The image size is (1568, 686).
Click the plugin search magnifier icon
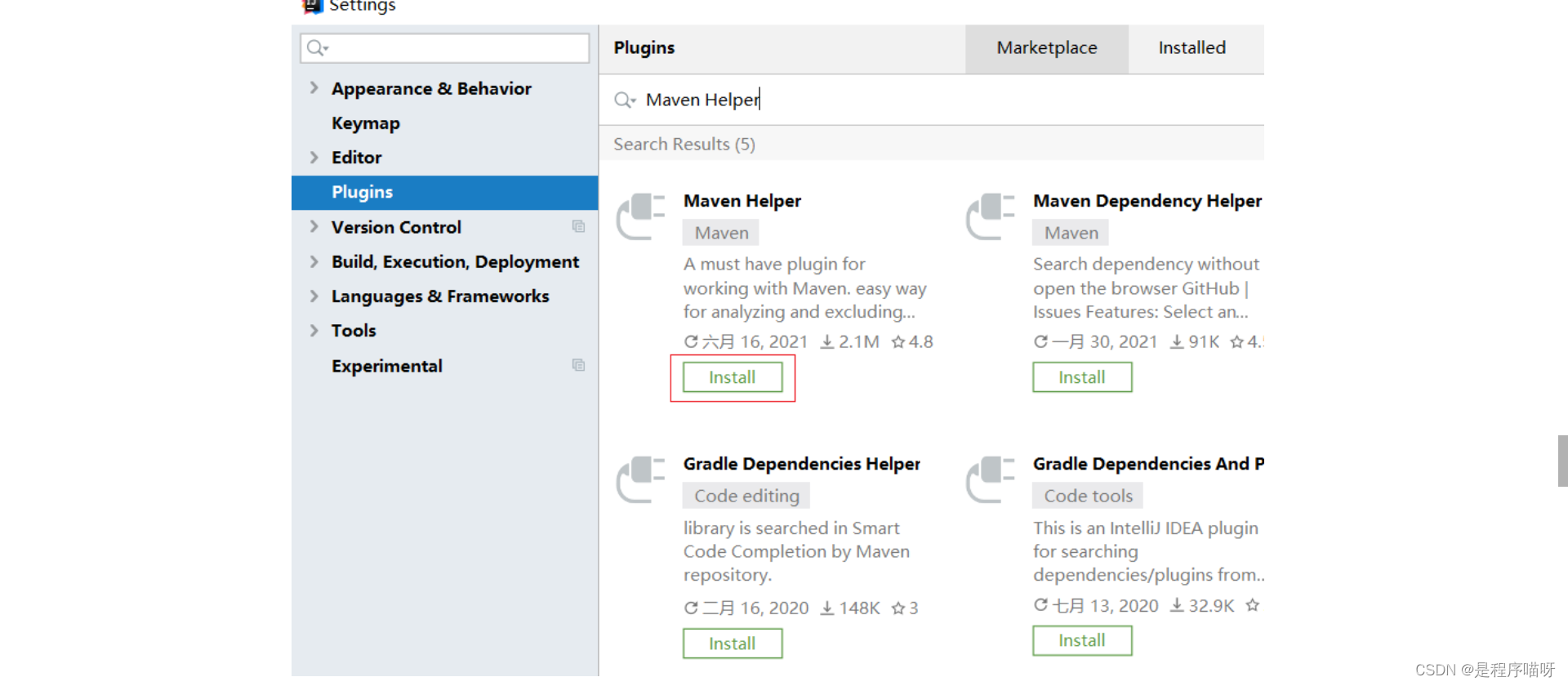pos(625,100)
